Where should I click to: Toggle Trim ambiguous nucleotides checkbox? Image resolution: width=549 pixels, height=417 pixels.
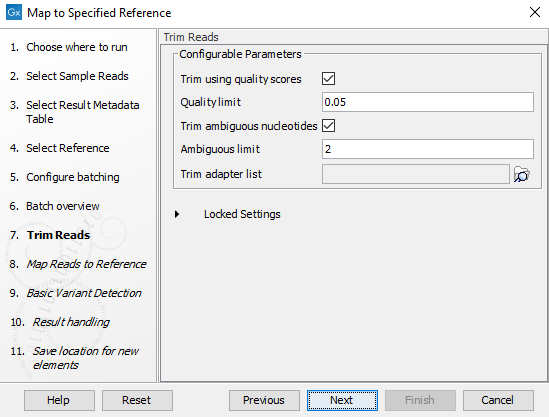328,125
